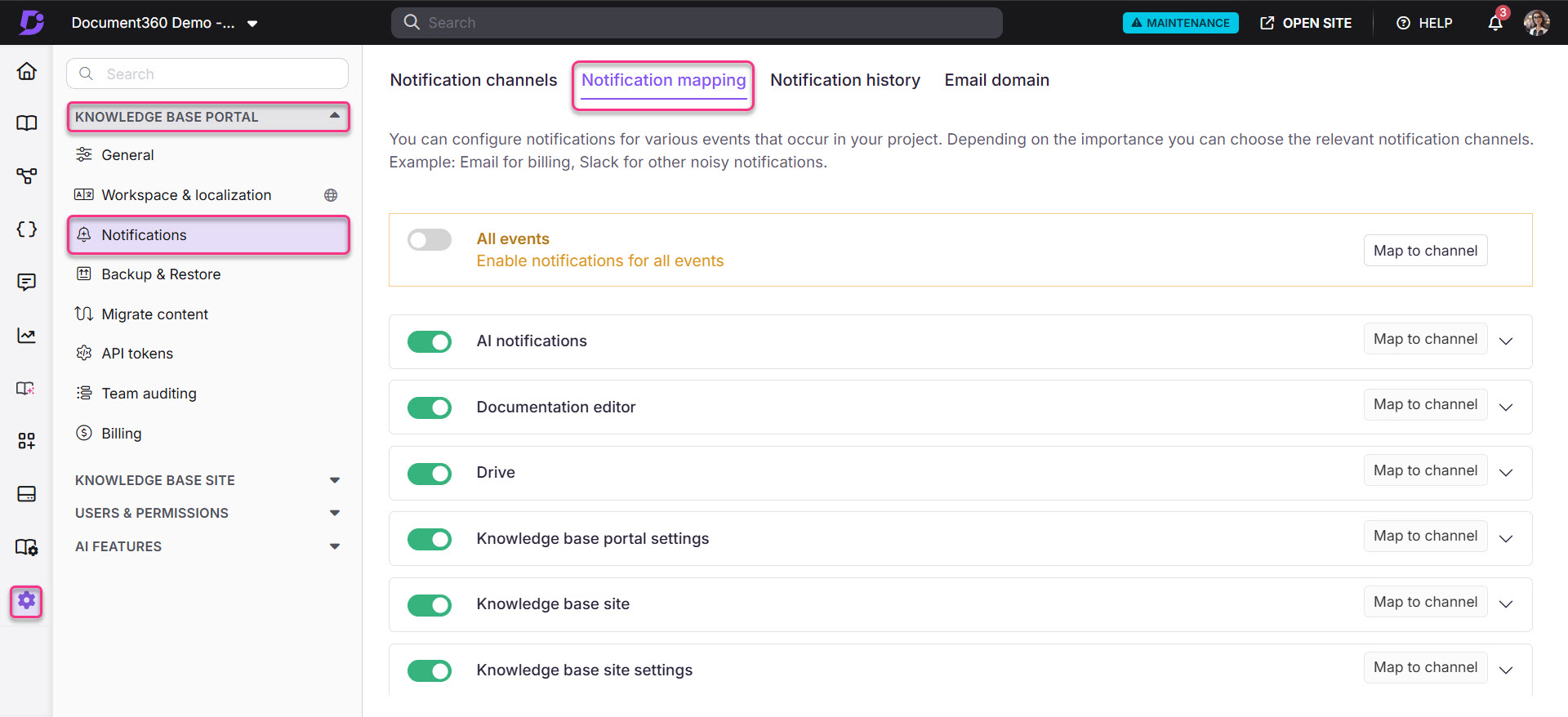This screenshot has width=1568, height=717.
Task: Click the API tokens icon
Action: pyautogui.click(x=84, y=353)
